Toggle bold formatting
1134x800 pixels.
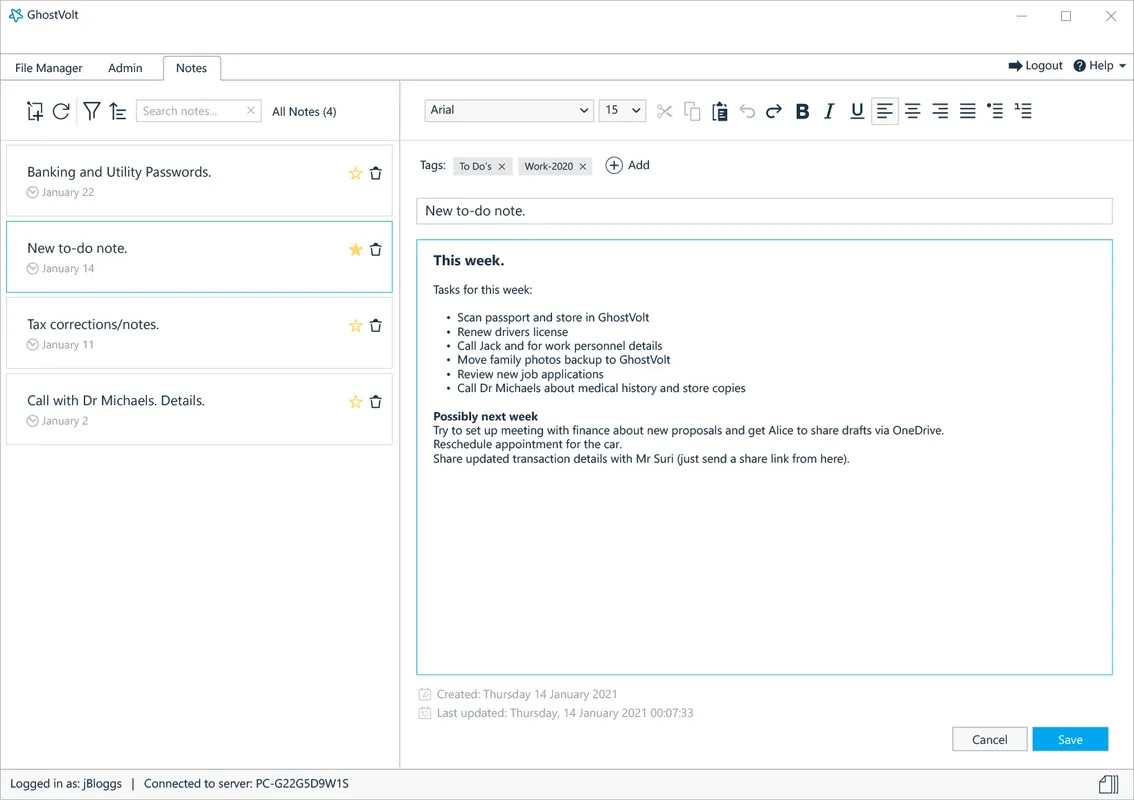point(801,111)
